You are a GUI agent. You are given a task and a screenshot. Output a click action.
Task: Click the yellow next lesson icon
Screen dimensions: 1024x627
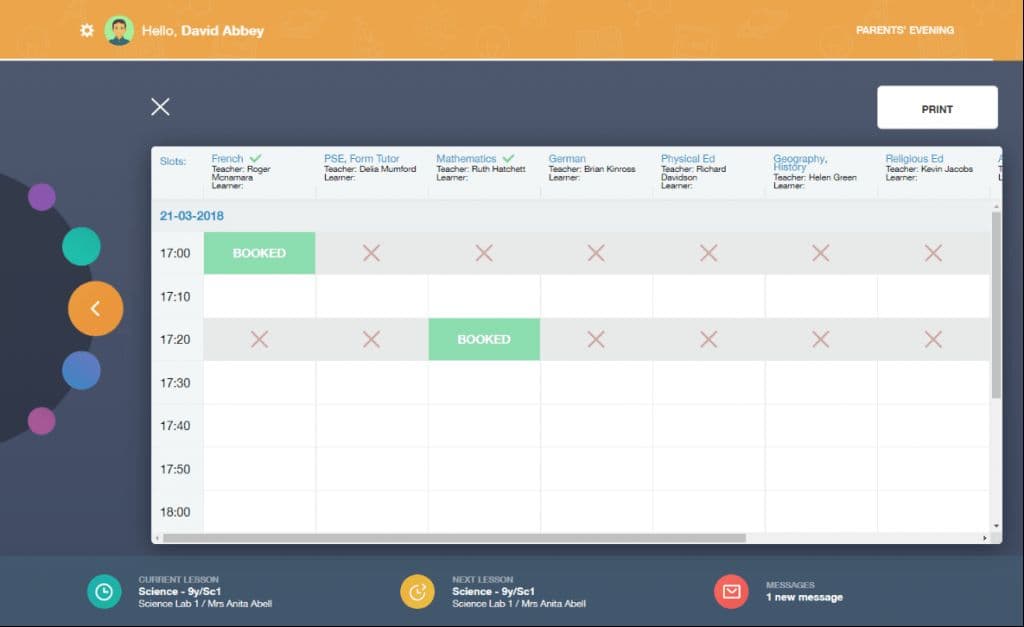pos(417,592)
